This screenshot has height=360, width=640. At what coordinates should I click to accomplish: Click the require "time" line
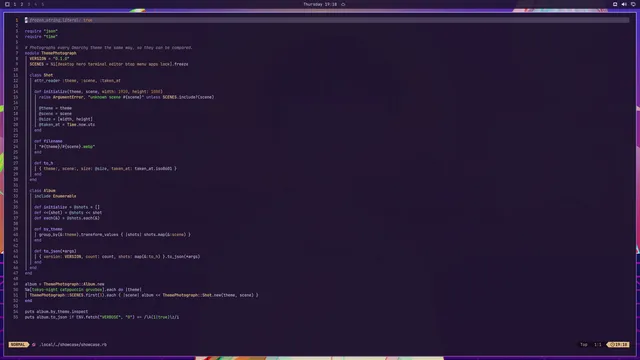click(41, 36)
